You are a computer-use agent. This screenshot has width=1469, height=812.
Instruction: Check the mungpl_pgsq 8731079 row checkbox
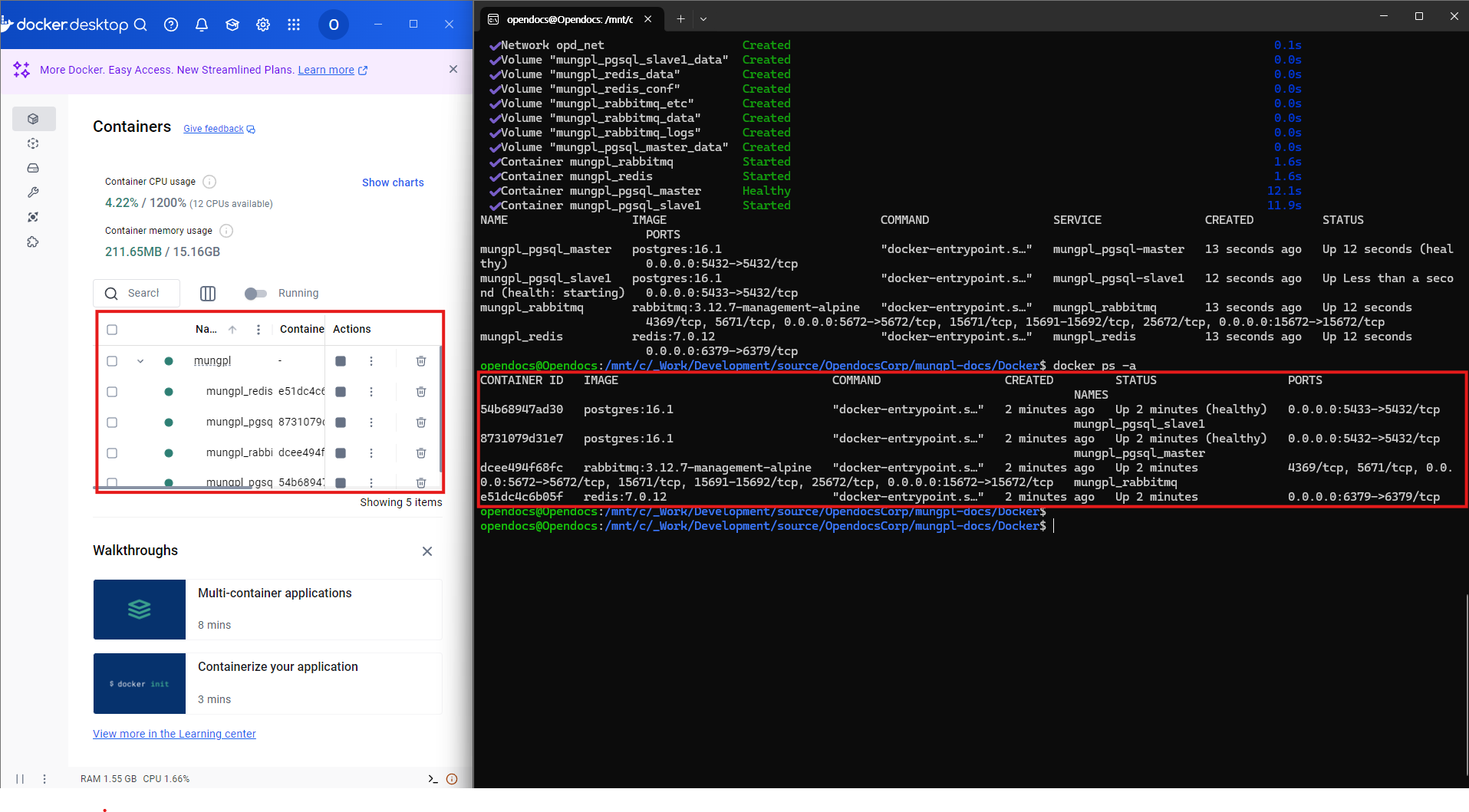(112, 422)
